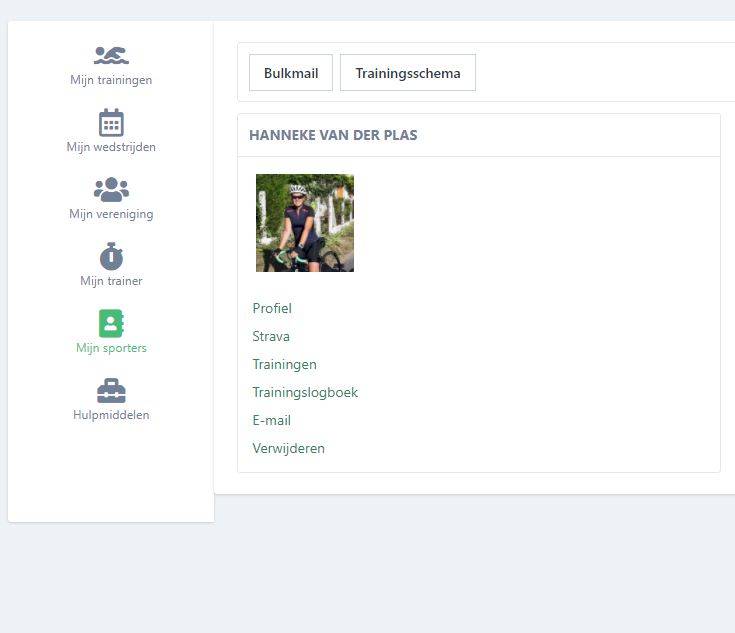Open the Profiel link

[x=272, y=309]
